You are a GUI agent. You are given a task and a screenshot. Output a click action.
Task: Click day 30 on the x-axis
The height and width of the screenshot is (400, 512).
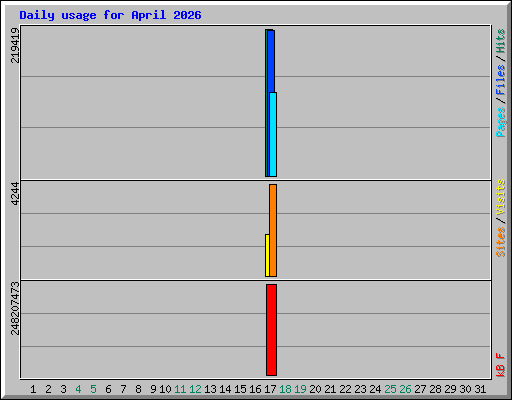pyautogui.click(x=465, y=389)
